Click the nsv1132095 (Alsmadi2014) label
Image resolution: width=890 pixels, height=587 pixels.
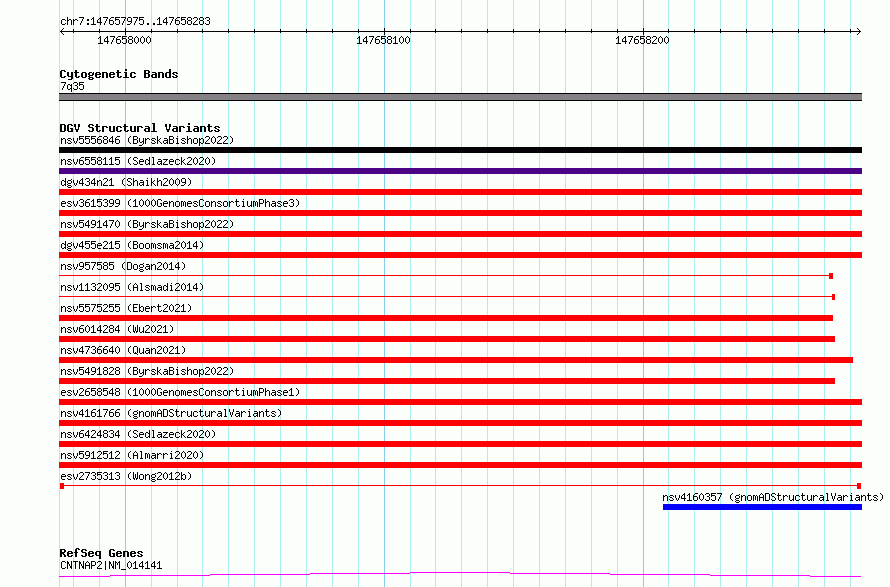tap(132, 287)
